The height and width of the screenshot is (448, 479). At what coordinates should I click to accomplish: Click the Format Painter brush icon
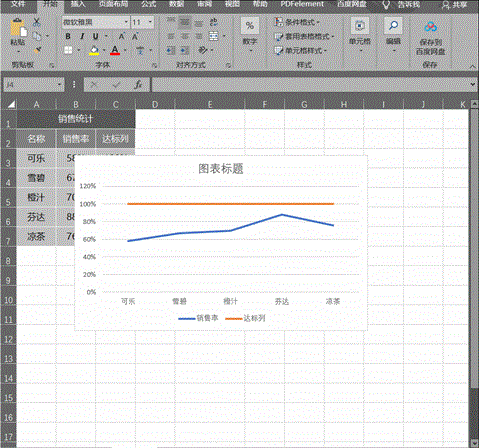37,50
